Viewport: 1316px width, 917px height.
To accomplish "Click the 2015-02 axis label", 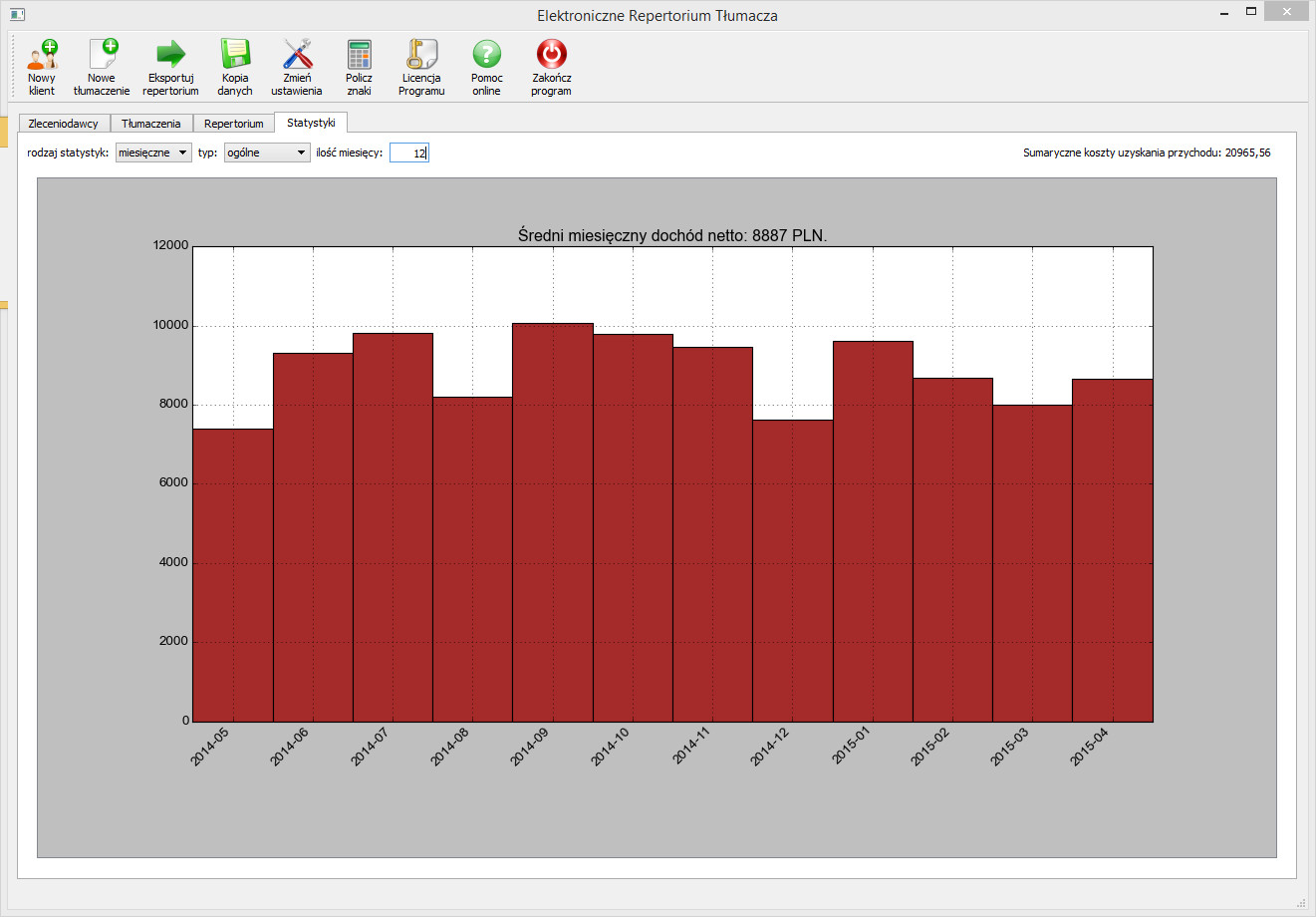I will [x=929, y=748].
